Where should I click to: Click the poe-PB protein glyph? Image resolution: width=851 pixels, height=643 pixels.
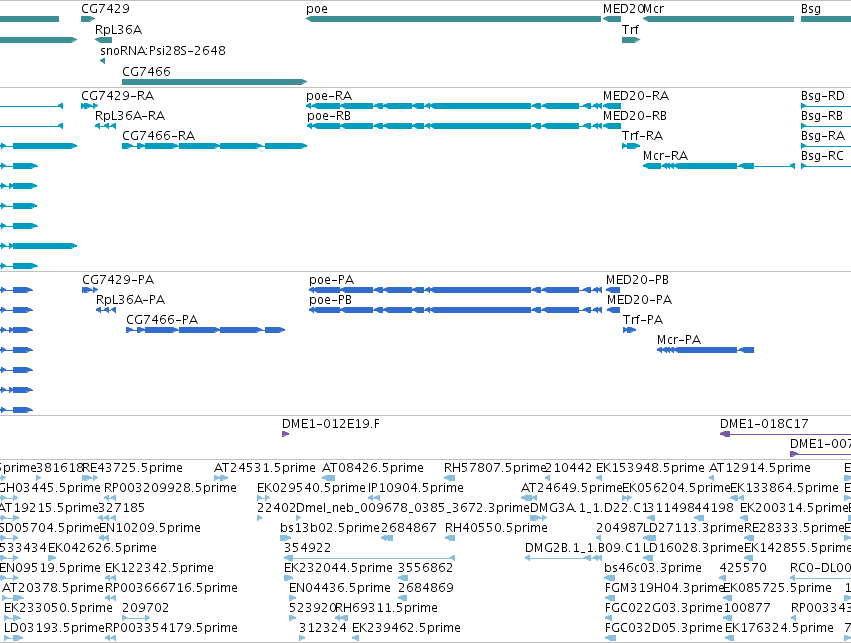tap(456, 310)
